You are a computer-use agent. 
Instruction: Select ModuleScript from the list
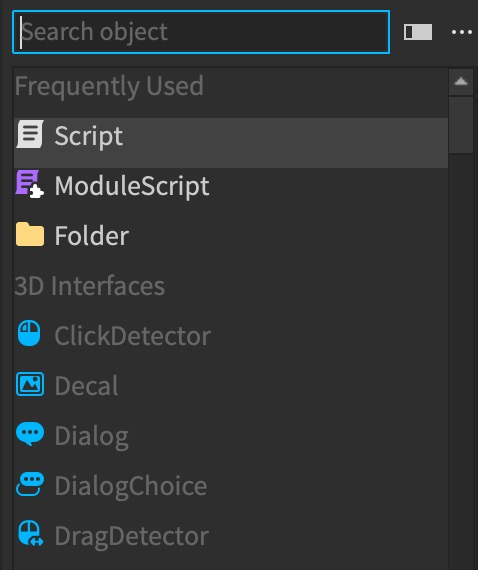(231, 186)
